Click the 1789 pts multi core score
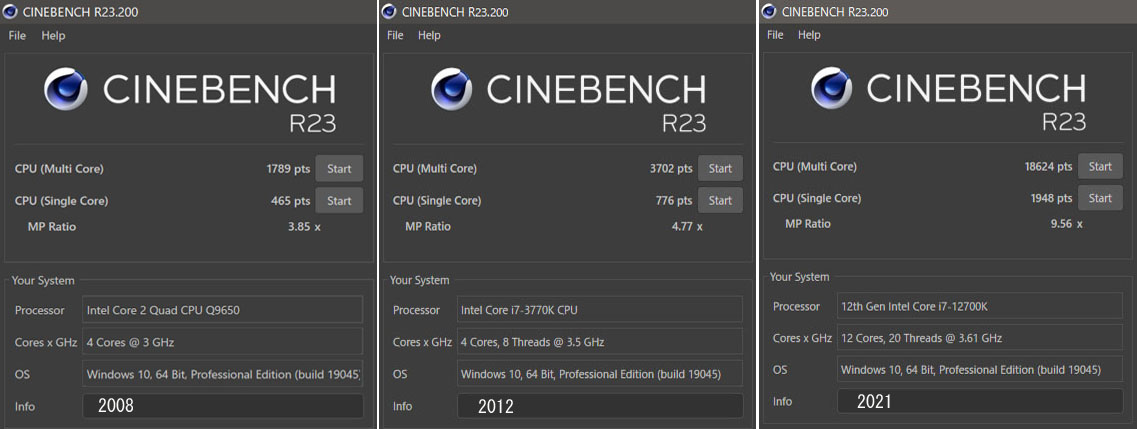Screen dimensions: 1137x429 click(x=288, y=169)
